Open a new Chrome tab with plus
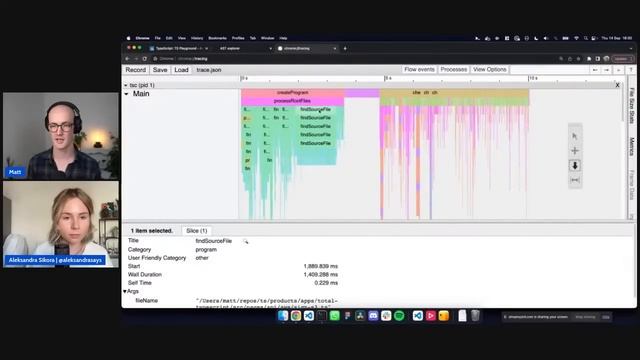 345,48
